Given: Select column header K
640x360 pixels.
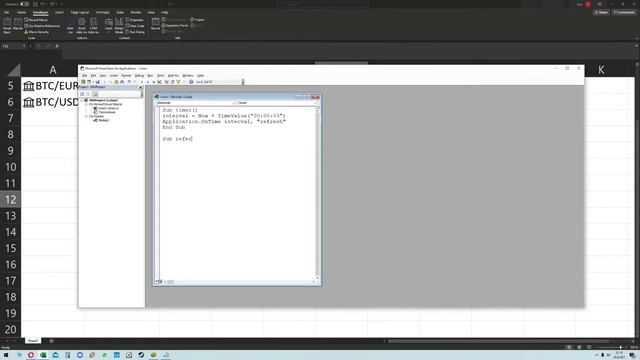Looking at the screenshot, I should click(601, 70).
